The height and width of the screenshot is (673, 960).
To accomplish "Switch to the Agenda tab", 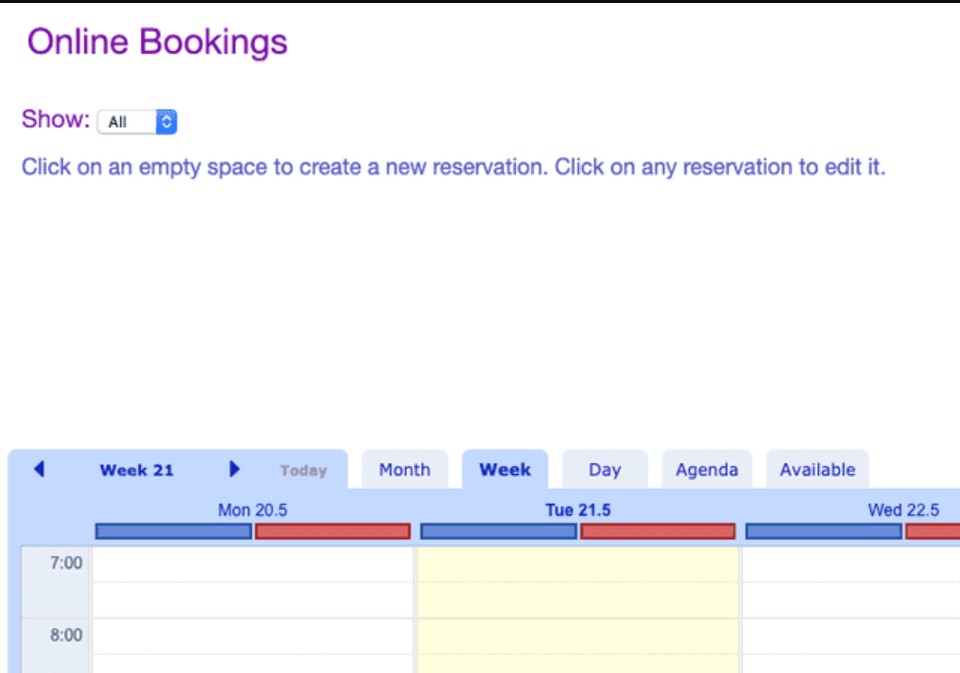I will (707, 469).
